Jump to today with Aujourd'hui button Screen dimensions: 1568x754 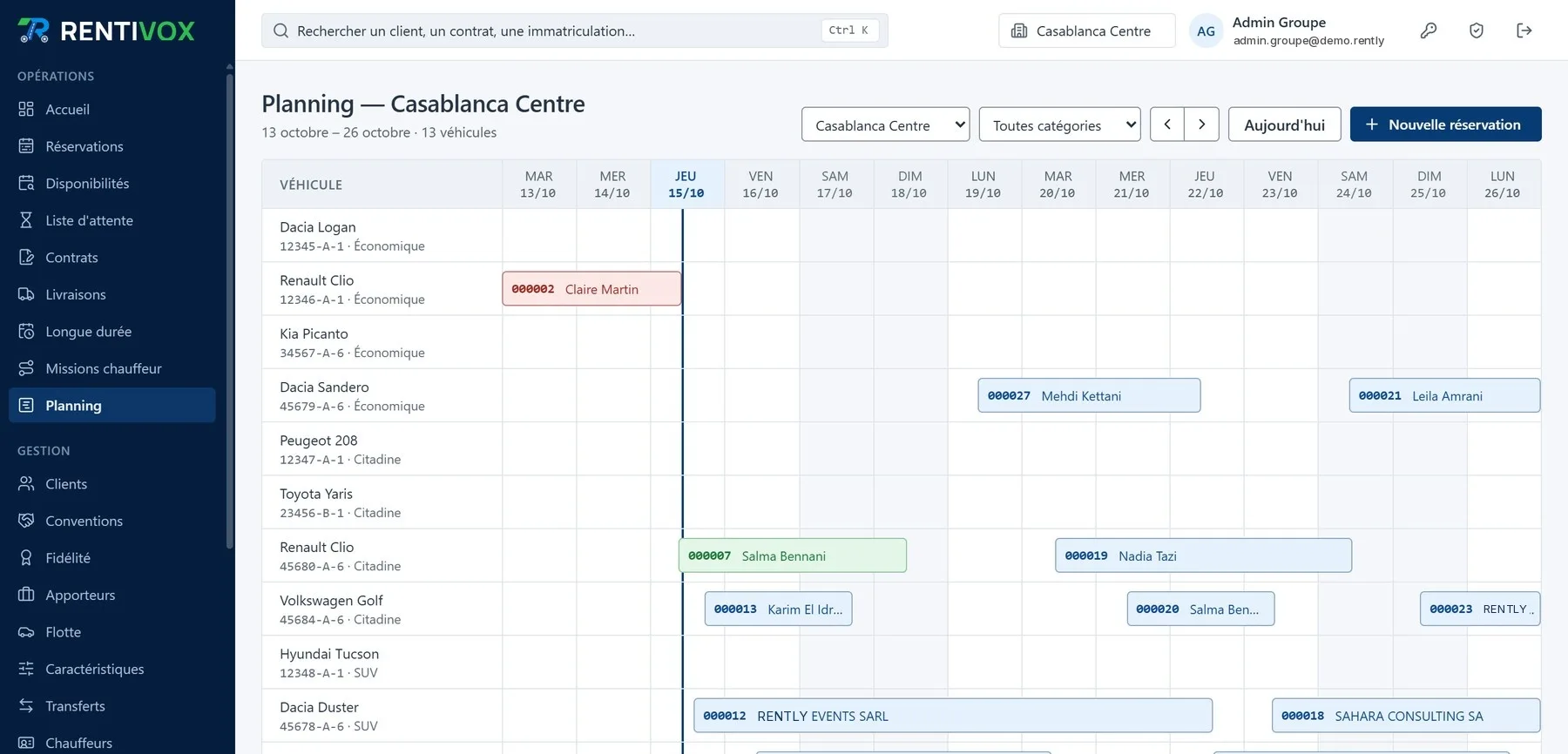1284,125
